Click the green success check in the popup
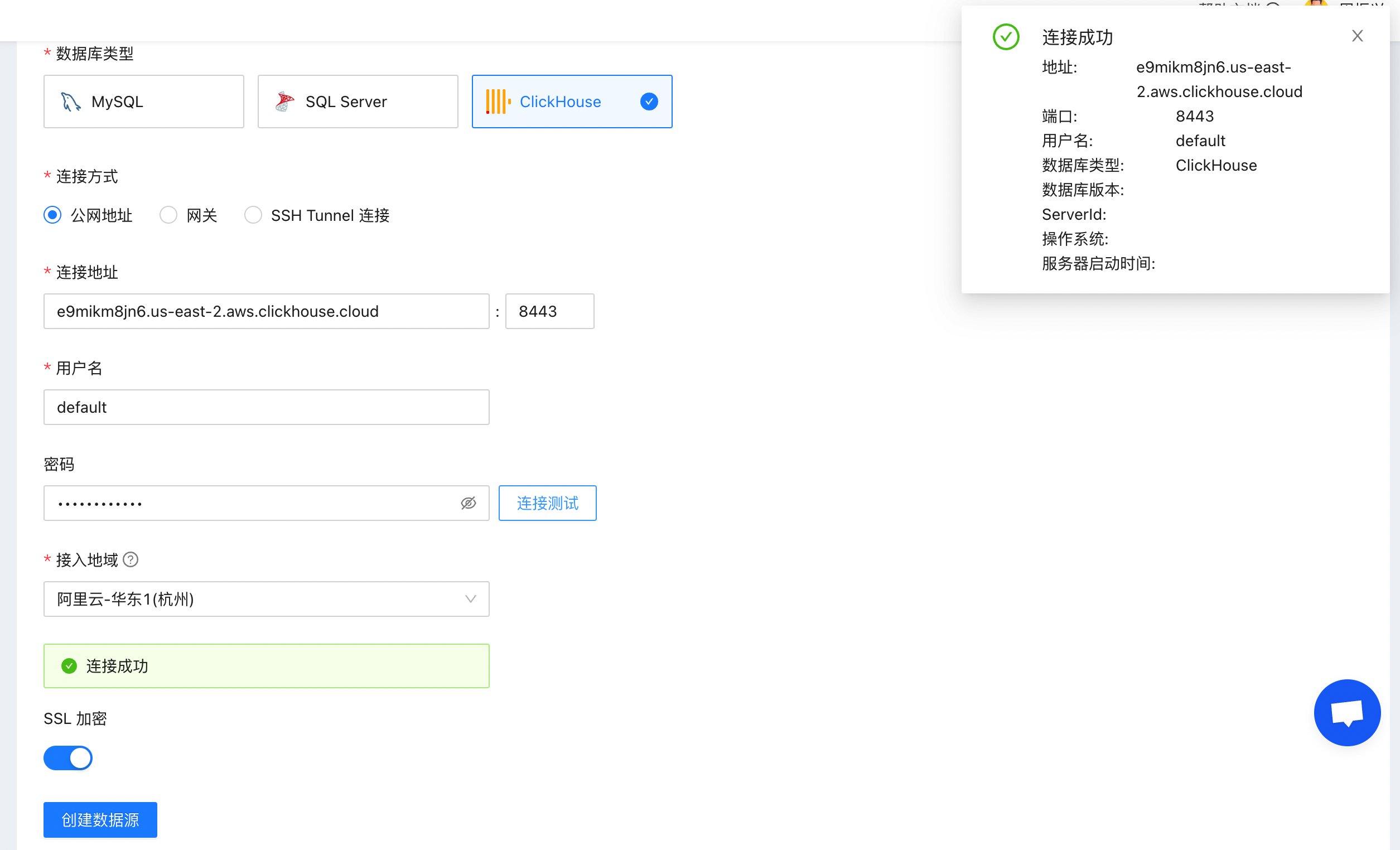This screenshot has height=850, width=1400. click(x=1006, y=37)
